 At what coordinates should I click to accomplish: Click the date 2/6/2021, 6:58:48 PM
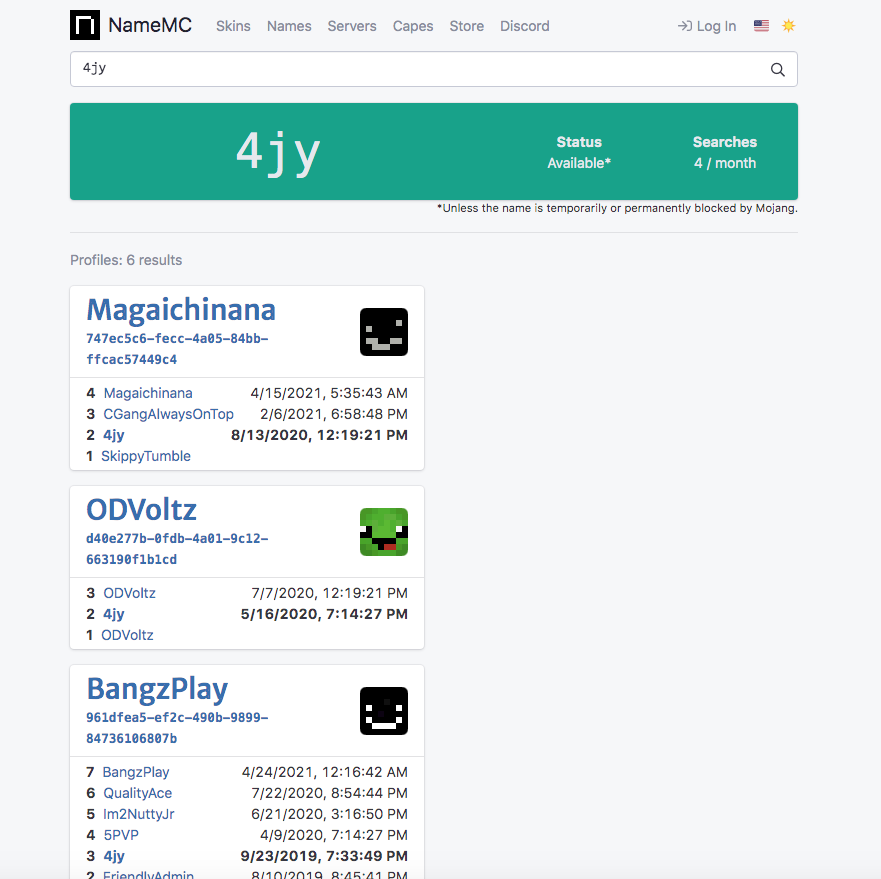point(334,414)
